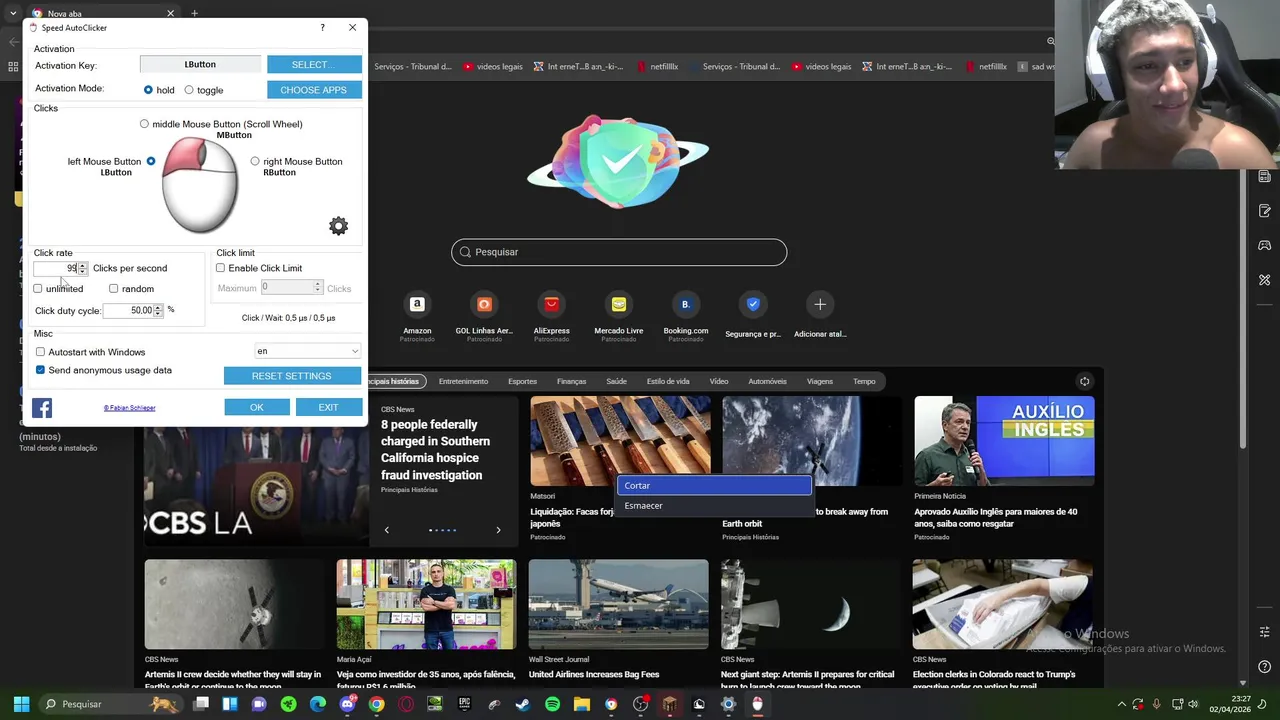The height and width of the screenshot is (720, 1280).
Task: Switch to the Entretenimento news tab
Action: point(463,381)
